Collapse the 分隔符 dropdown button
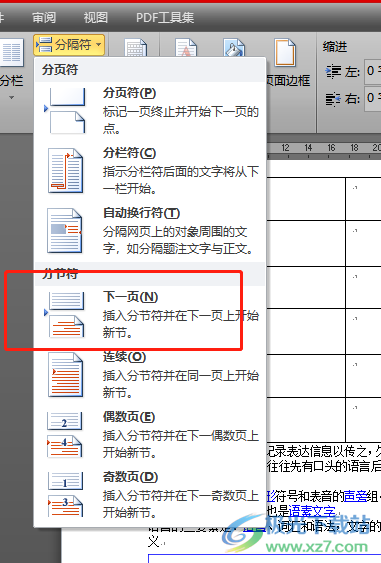 point(69,45)
